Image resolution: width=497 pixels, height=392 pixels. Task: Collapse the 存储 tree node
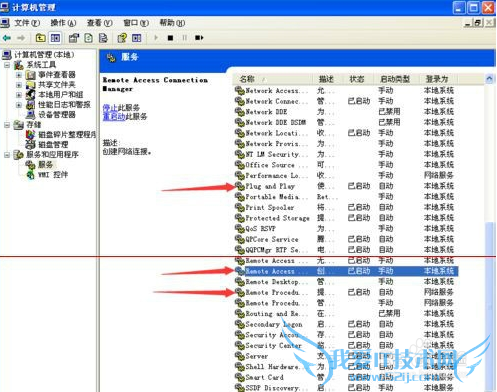[x=7, y=125]
